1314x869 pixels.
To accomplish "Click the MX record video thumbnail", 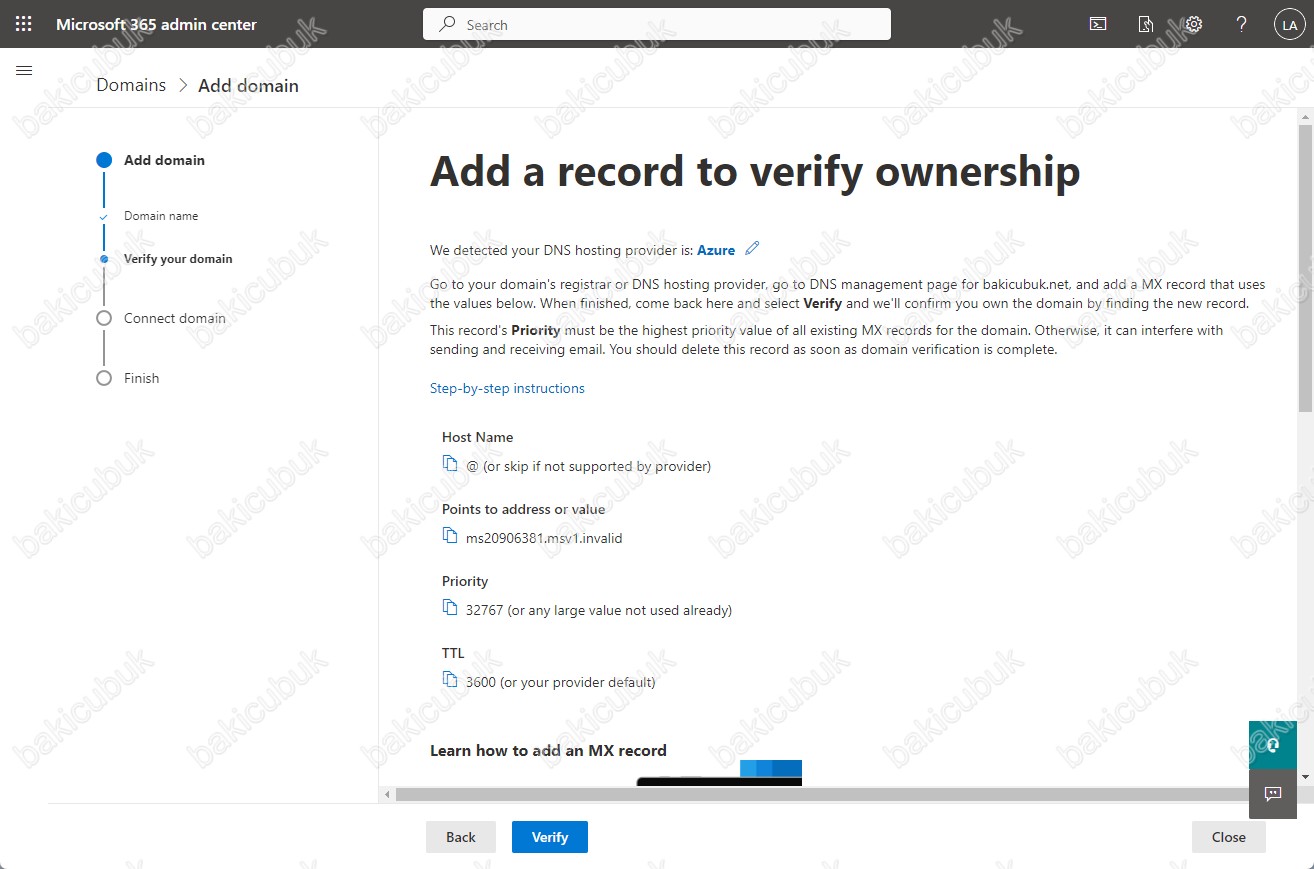I will click(x=719, y=773).
